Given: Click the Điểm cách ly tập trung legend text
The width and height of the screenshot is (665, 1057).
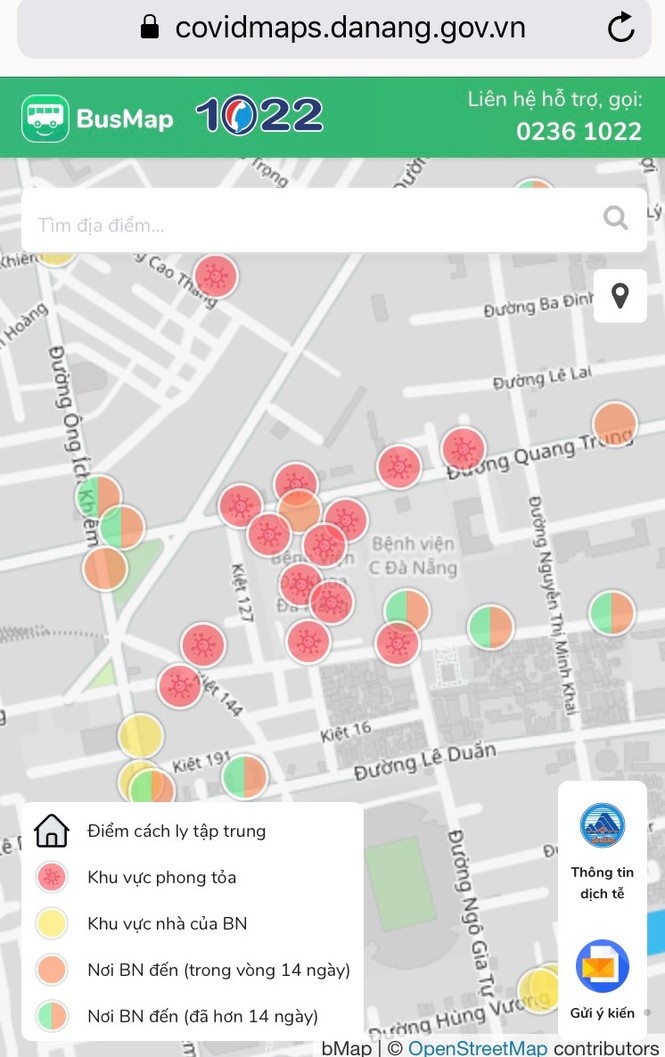Looking at the screenshot, I should tap(177, 830).
